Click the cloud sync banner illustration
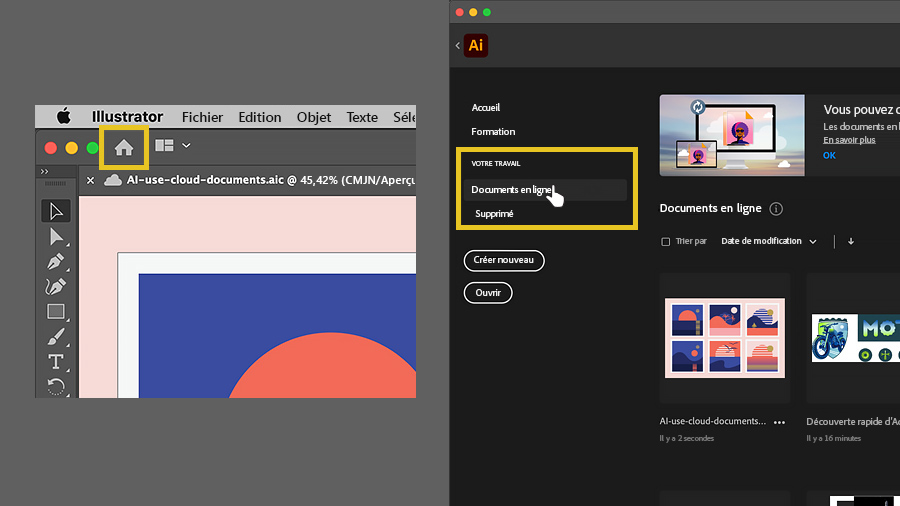This screenshot has height=506, width=900. (x=732, y=135)
